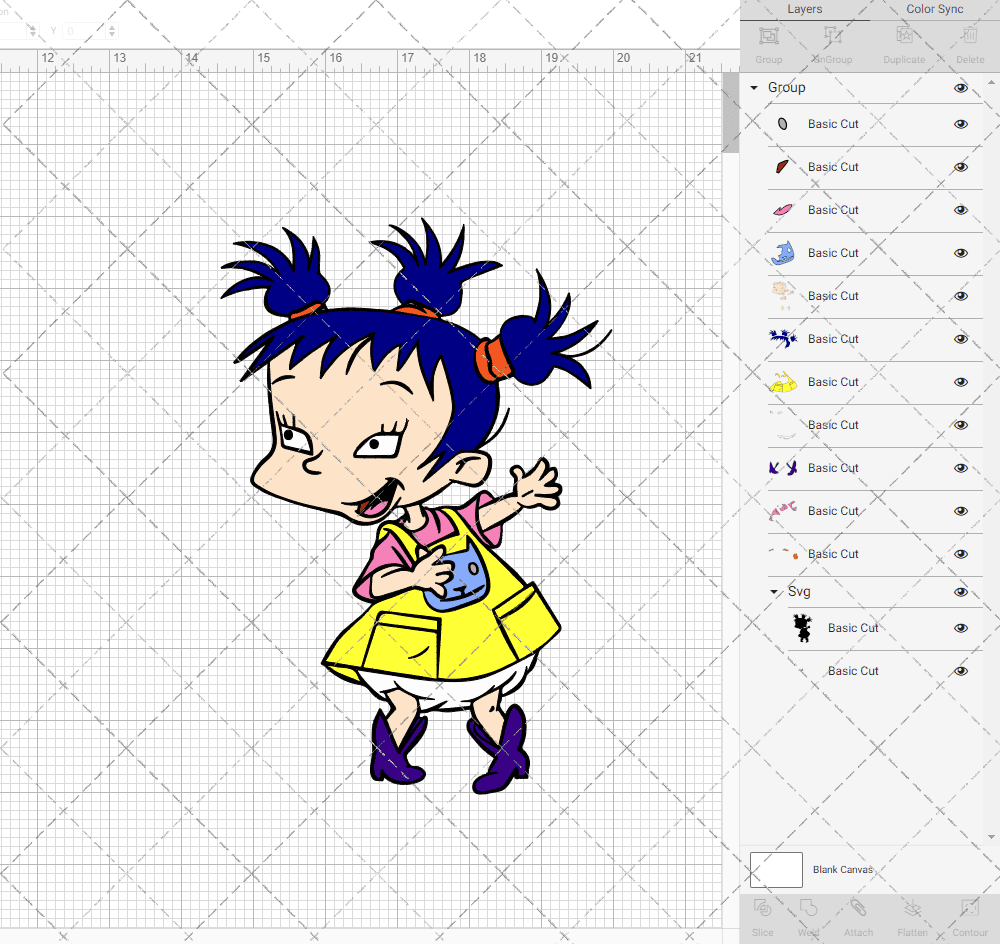
Task: Click the Duplicate layer icon
Action: [x=904, y=36]
